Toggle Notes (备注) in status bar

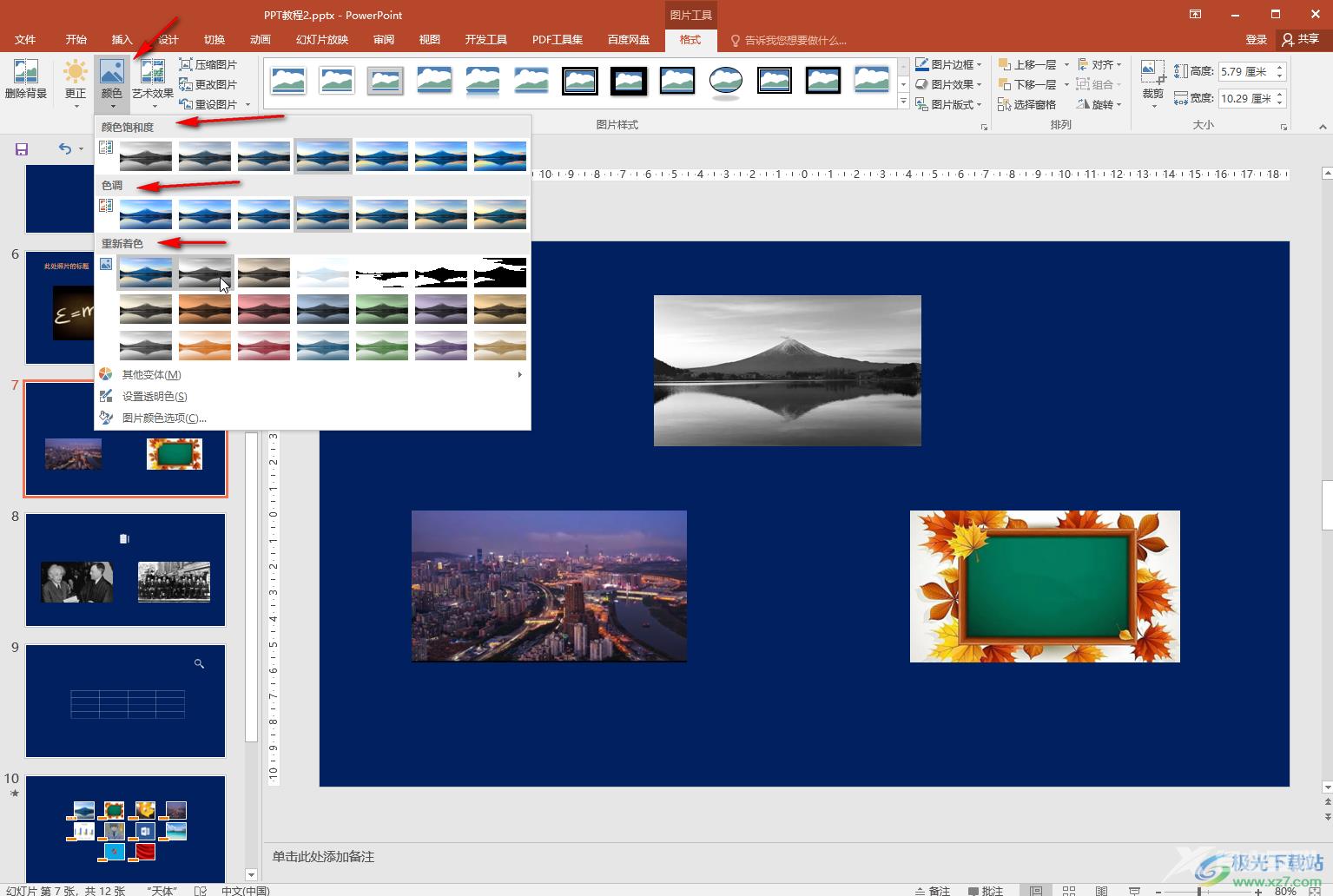tap(933, 890)
